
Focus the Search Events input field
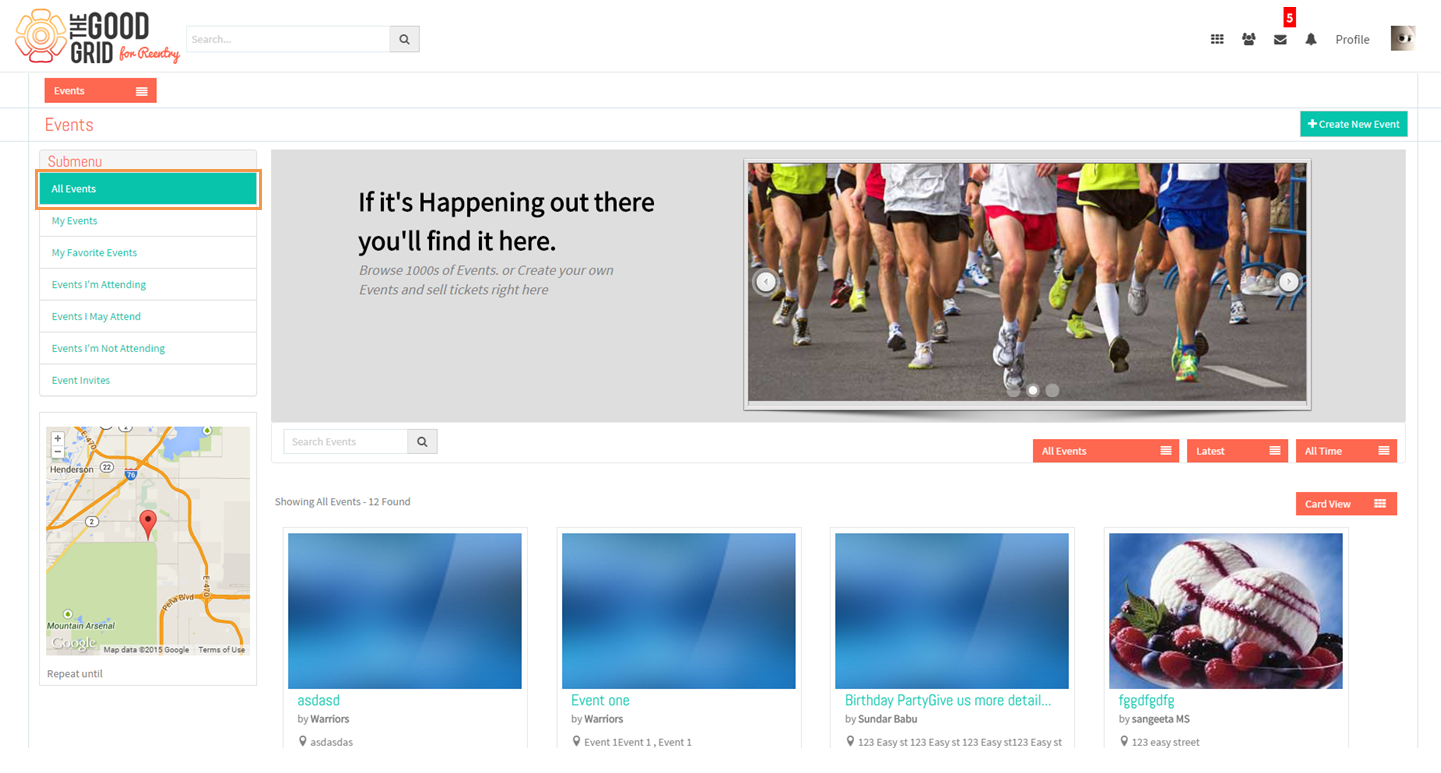[x=346, y=441]
